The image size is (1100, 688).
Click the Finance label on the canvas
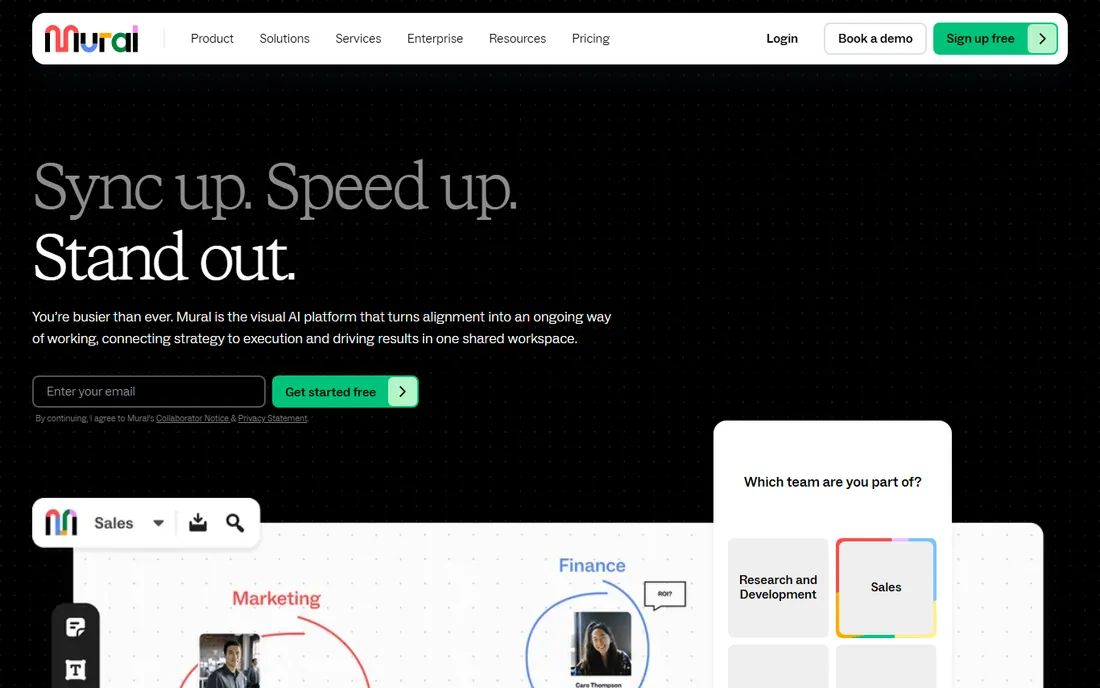pos(592,565)
